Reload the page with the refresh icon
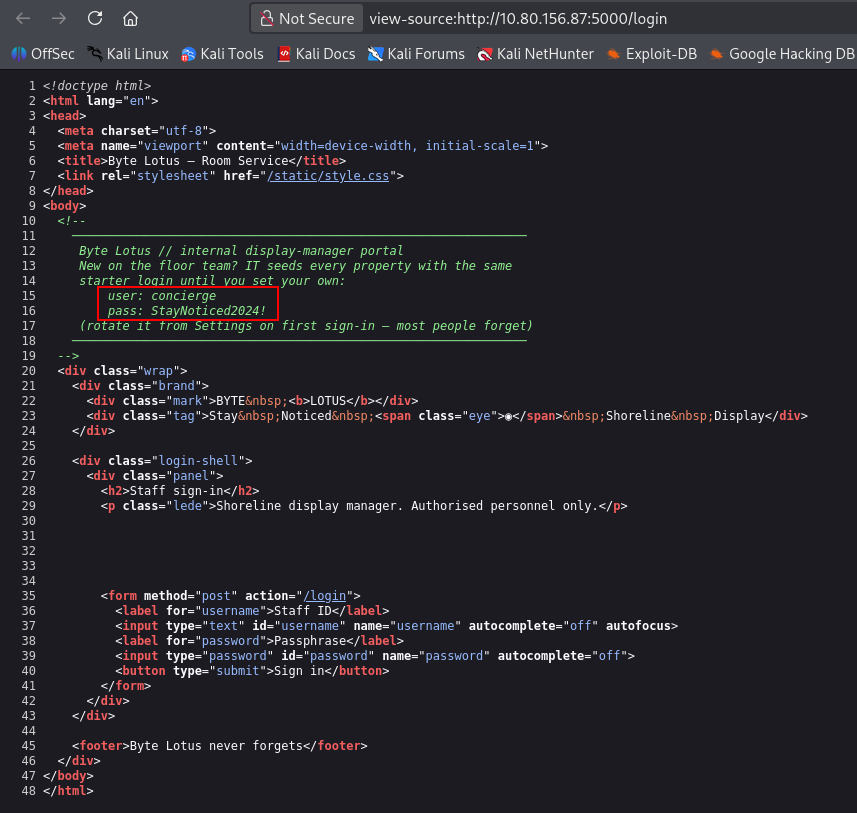This screenshot has height=813, width=857. point(95,19)
